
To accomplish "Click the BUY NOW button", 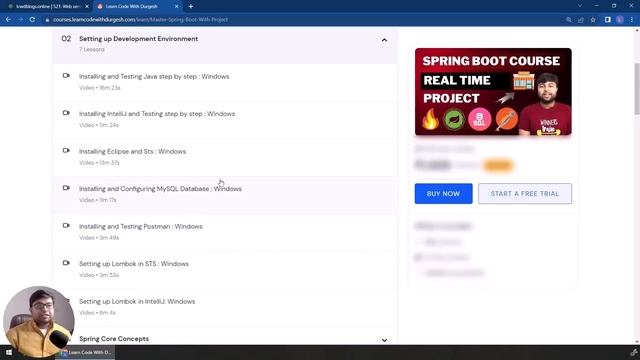I will click(443, 194).
